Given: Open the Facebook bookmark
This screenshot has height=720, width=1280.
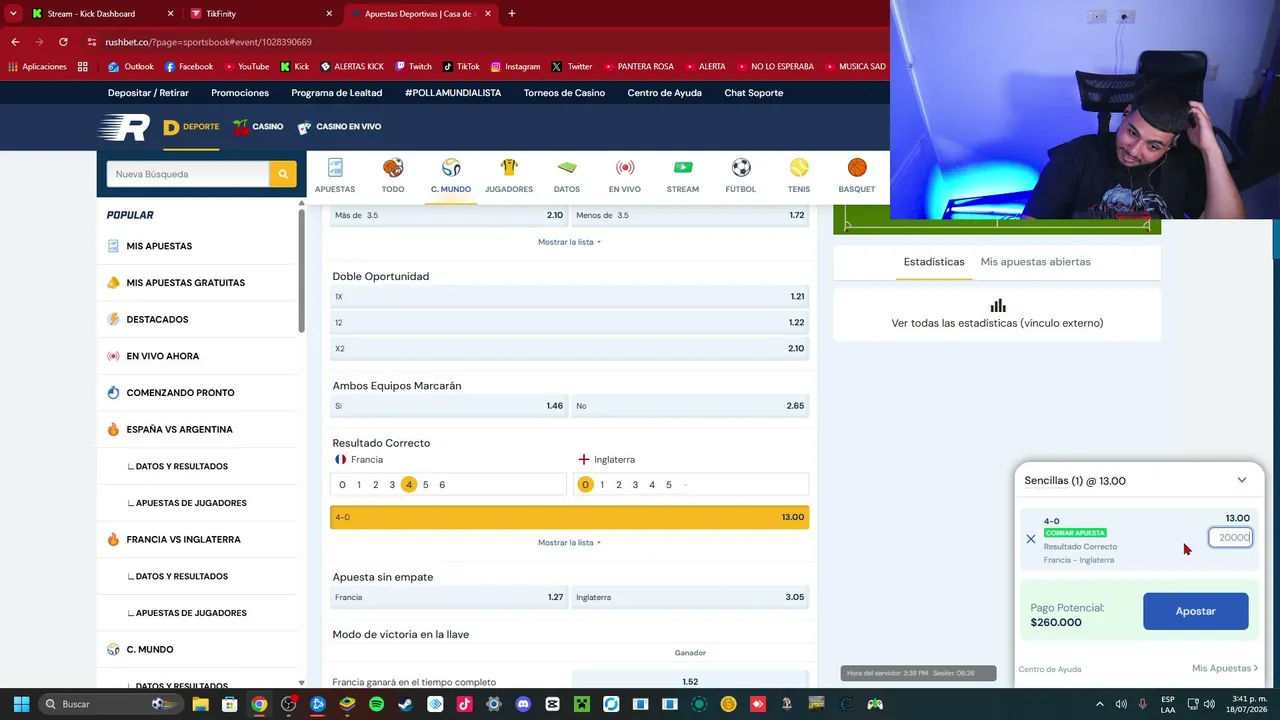Looking at the screenshot, I should [x=188, y=67].
